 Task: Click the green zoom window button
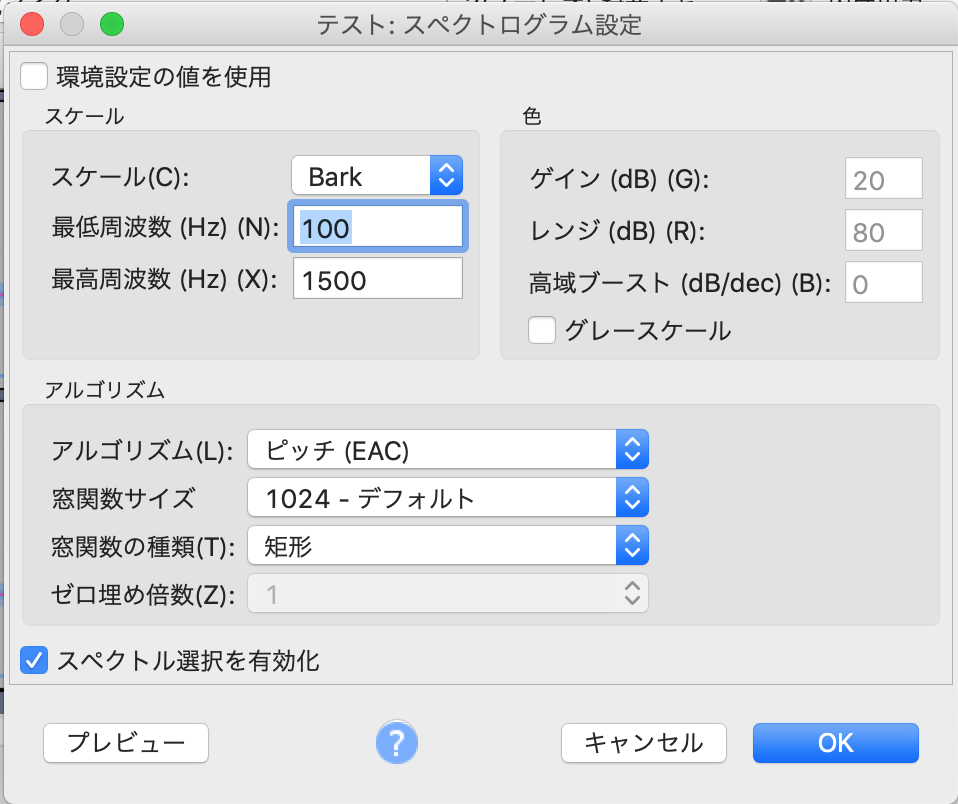click(x=112, y=24)
